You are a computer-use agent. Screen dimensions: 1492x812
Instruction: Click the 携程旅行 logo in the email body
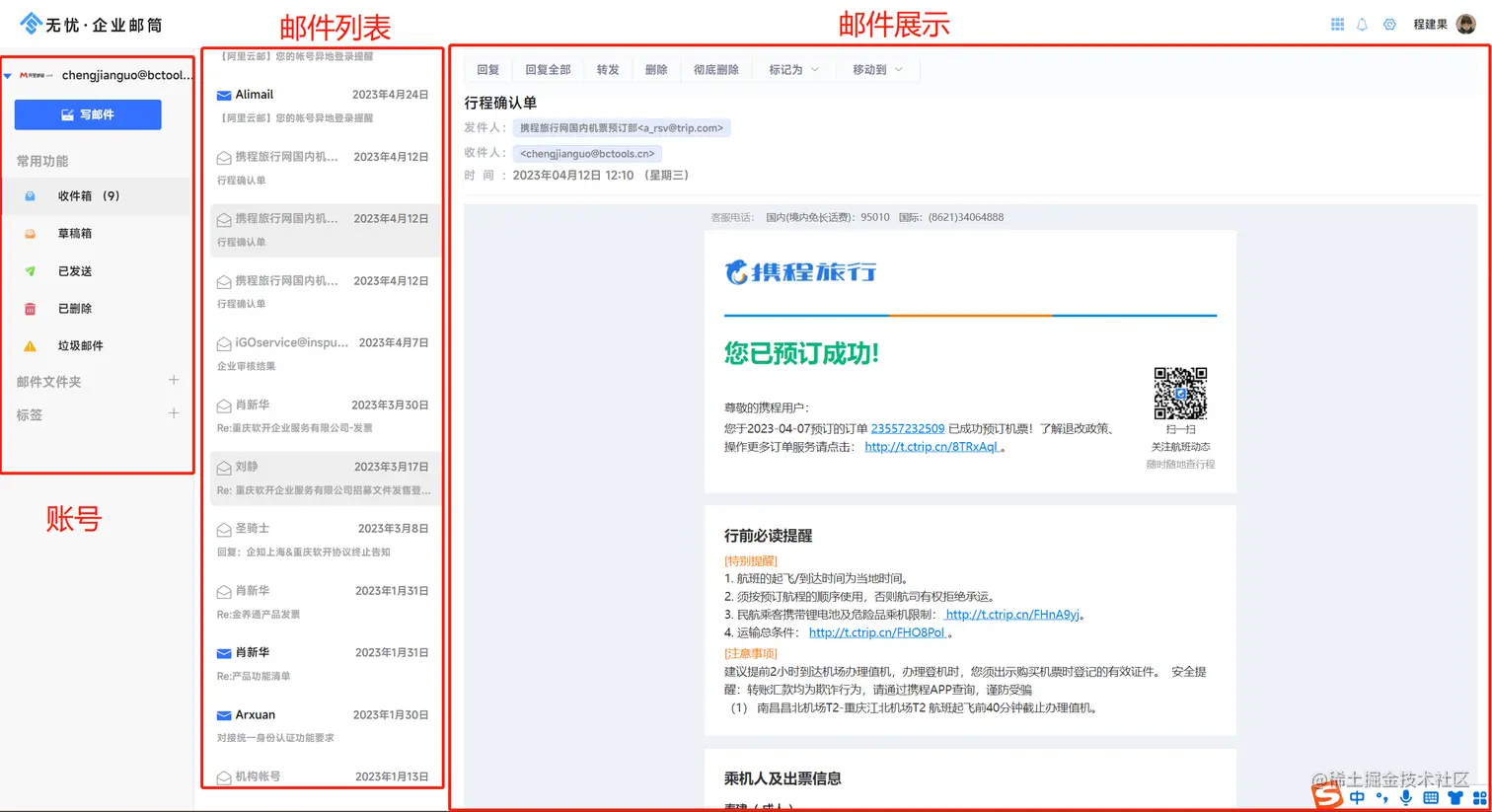[x=801, y=271]
